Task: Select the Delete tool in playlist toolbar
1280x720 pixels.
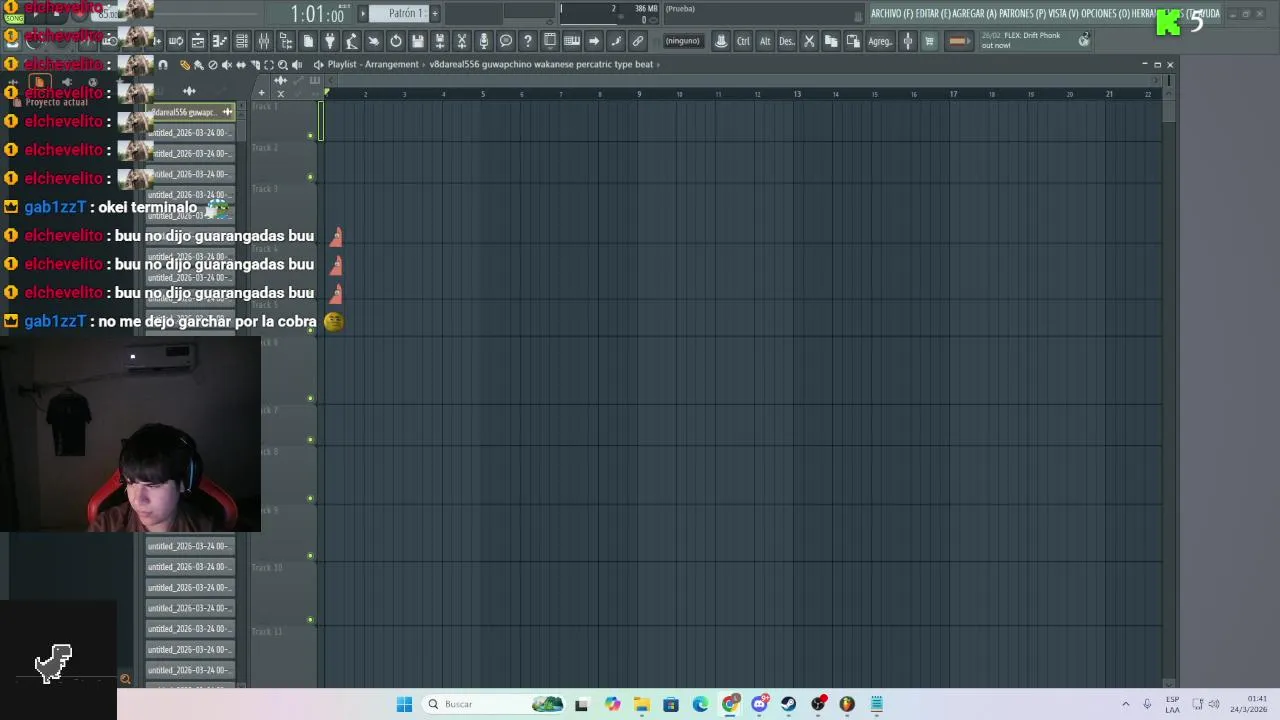Action: point(212,65)
